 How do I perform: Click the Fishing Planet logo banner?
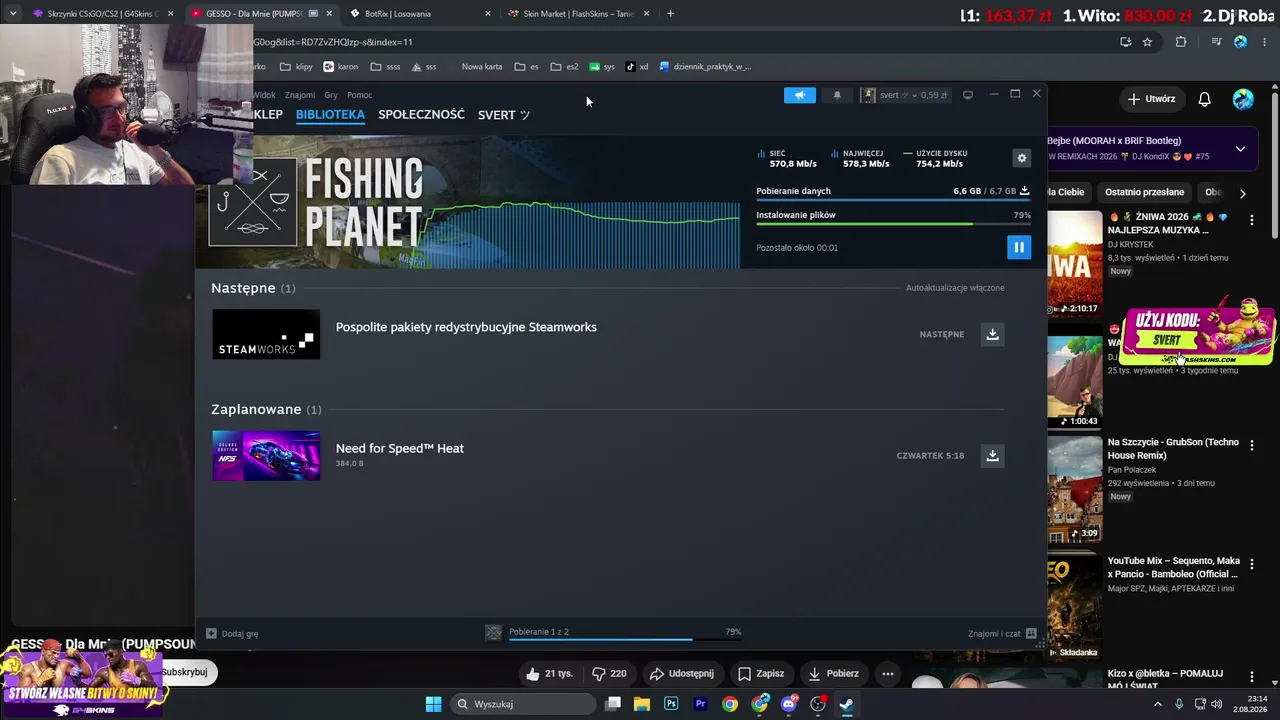[x=316, y=202]
